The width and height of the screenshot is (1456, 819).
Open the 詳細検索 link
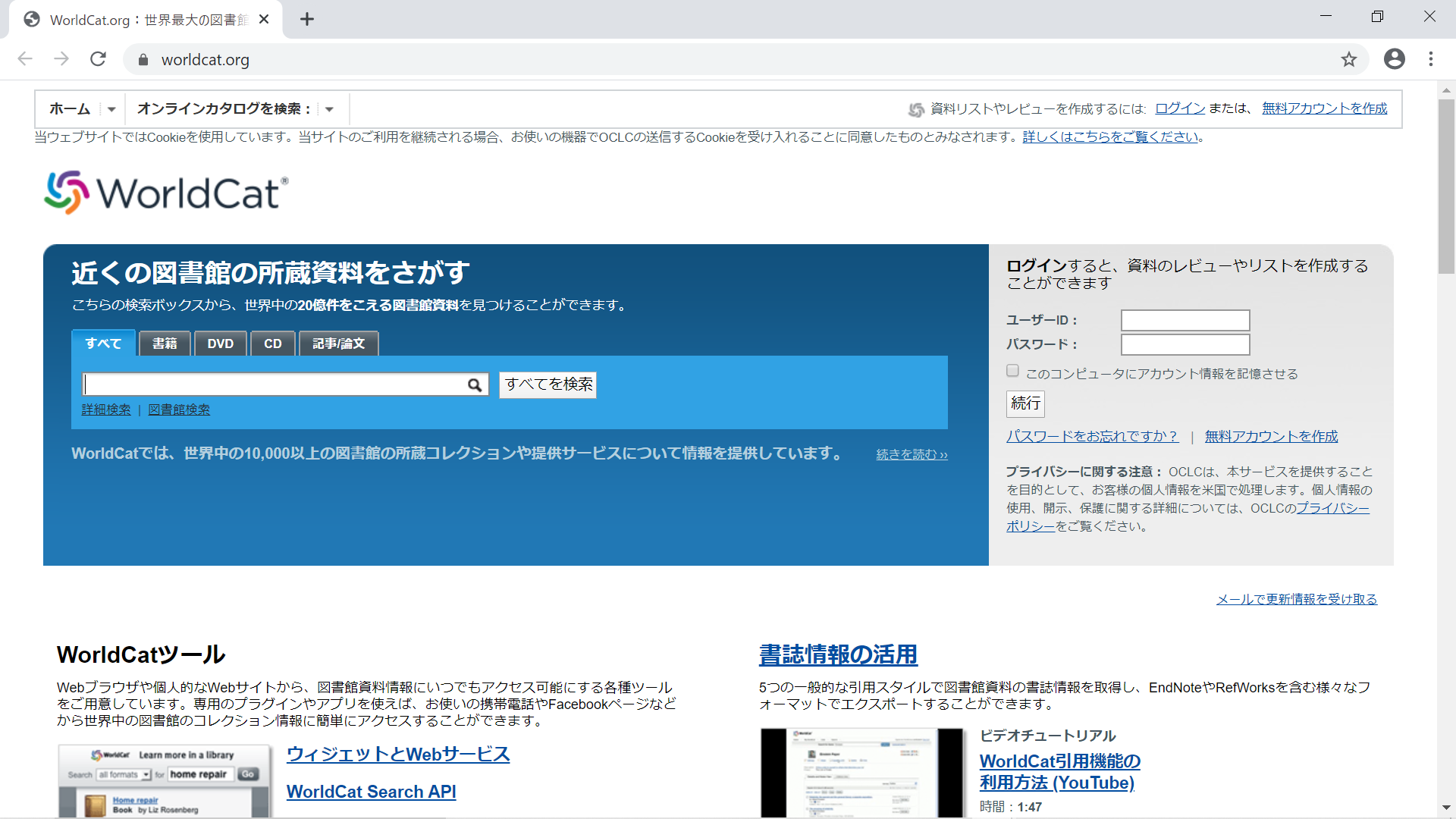106,409
